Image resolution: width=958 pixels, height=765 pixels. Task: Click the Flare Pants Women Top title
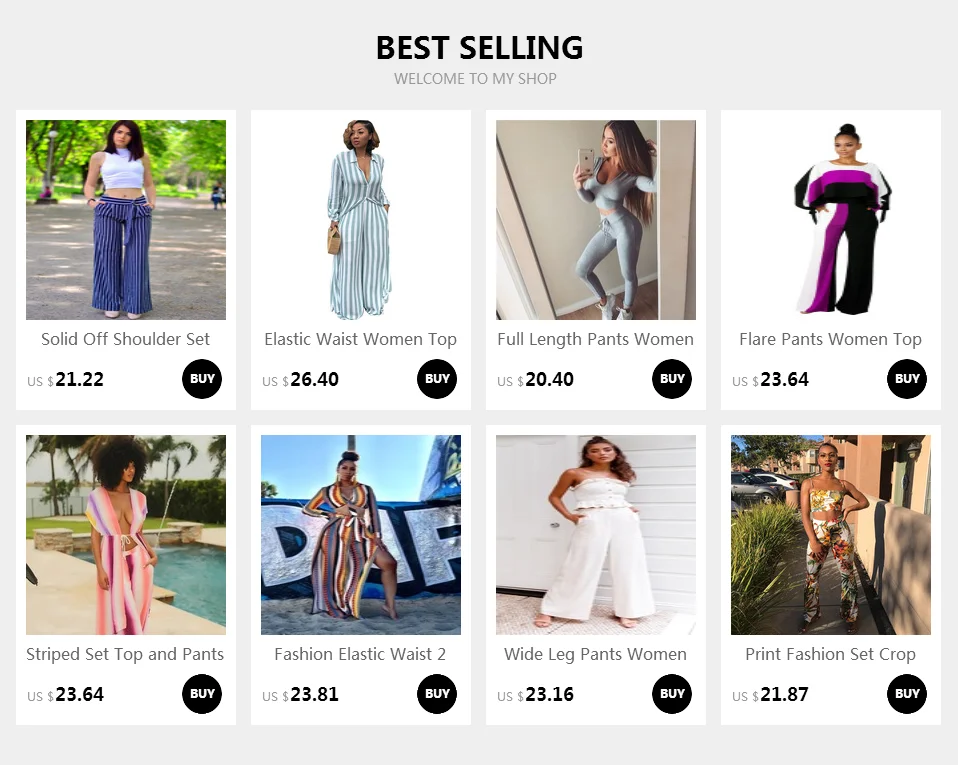[x=831, y=339]
